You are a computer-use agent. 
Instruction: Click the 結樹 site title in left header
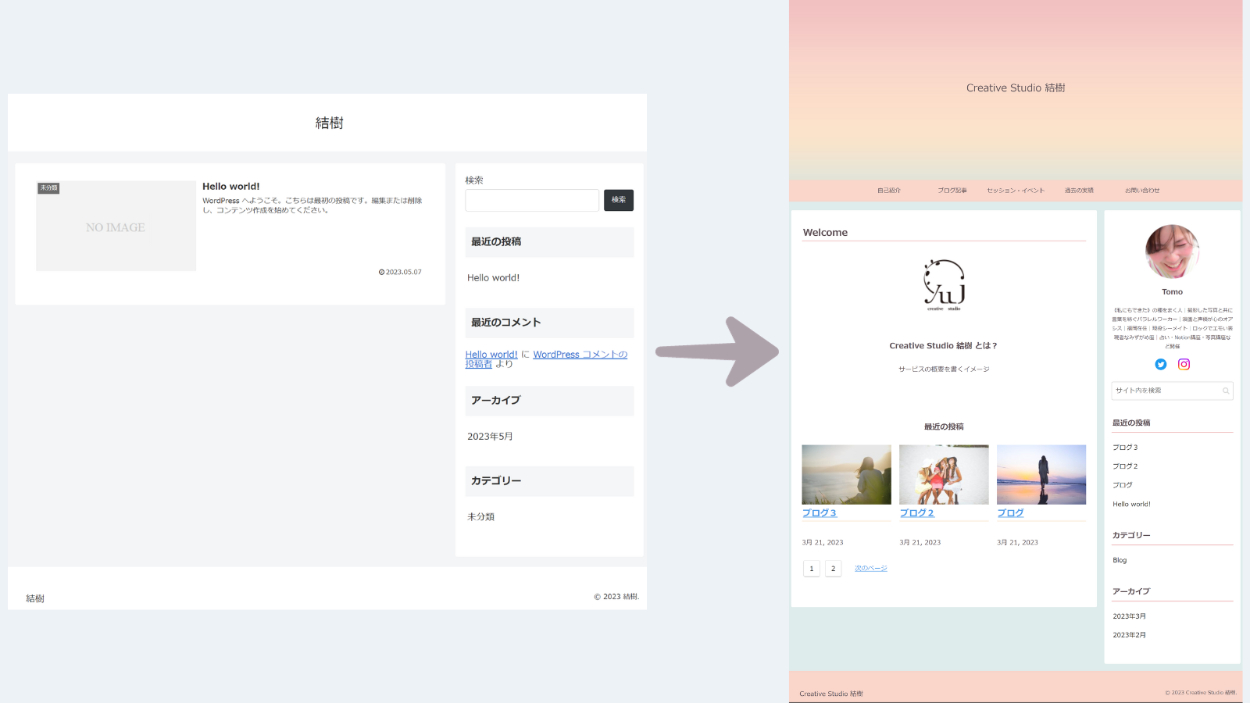pos(329,123)
